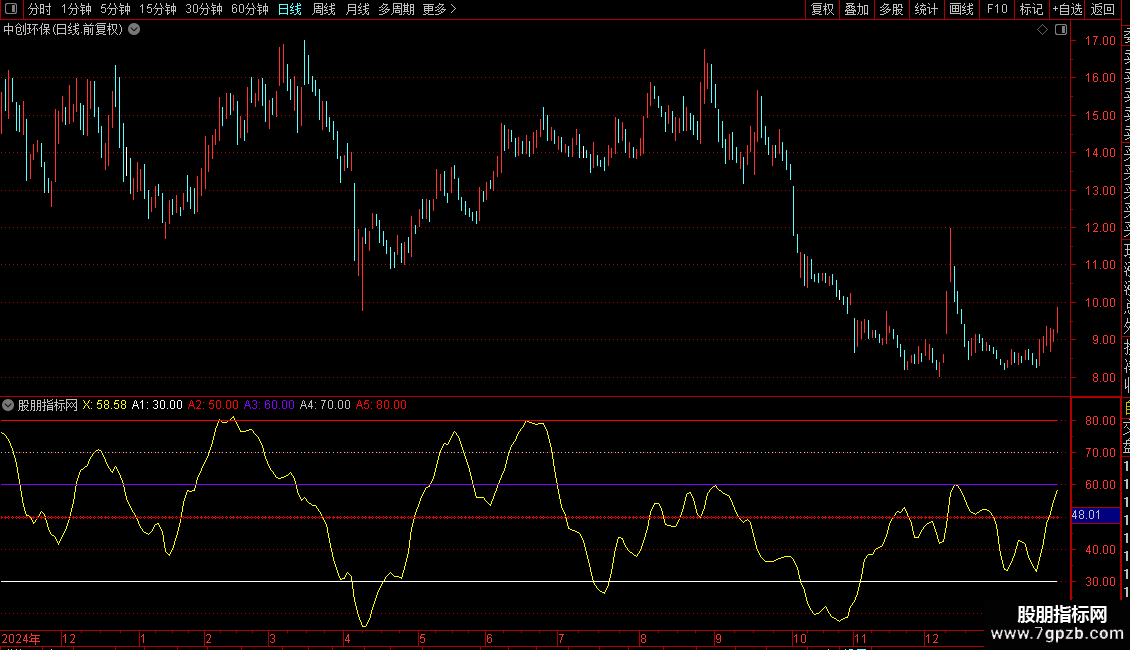The width and height of the screenshot is (1130, 650).
Task: Select the 1分钟 period tab
Action: click(76, 9)
